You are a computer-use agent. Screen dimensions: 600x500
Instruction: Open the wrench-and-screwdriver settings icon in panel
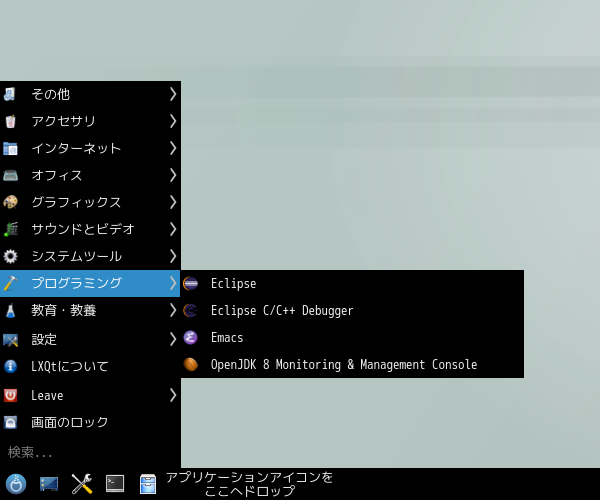pos(82,484)
